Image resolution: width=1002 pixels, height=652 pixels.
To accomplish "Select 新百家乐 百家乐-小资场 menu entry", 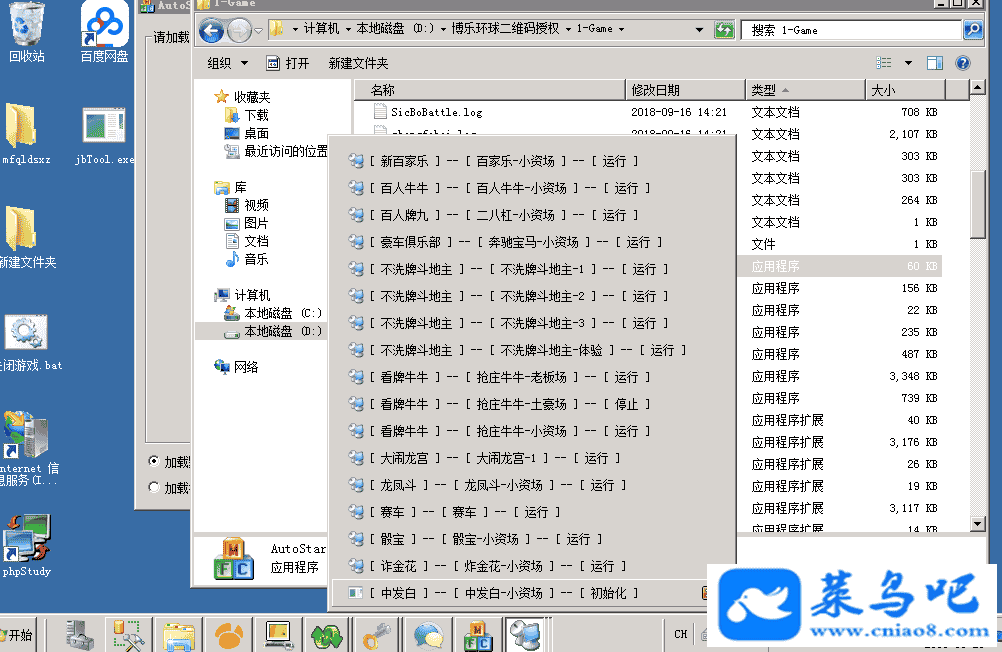I will pos(503,161).
